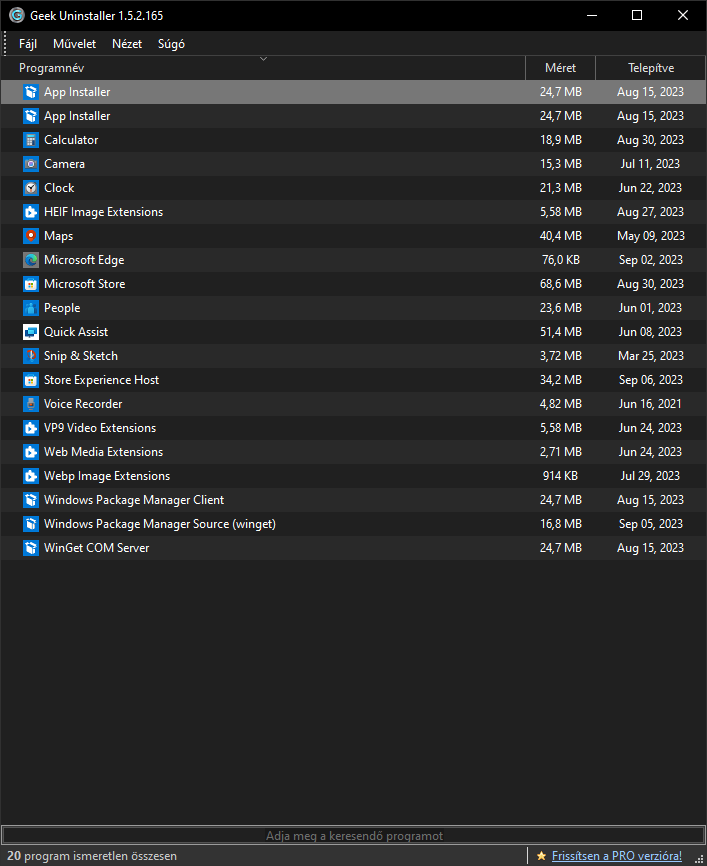Click the Camera app icon
The height and width of the screenshot is (866, 707).
coord(29,164)
